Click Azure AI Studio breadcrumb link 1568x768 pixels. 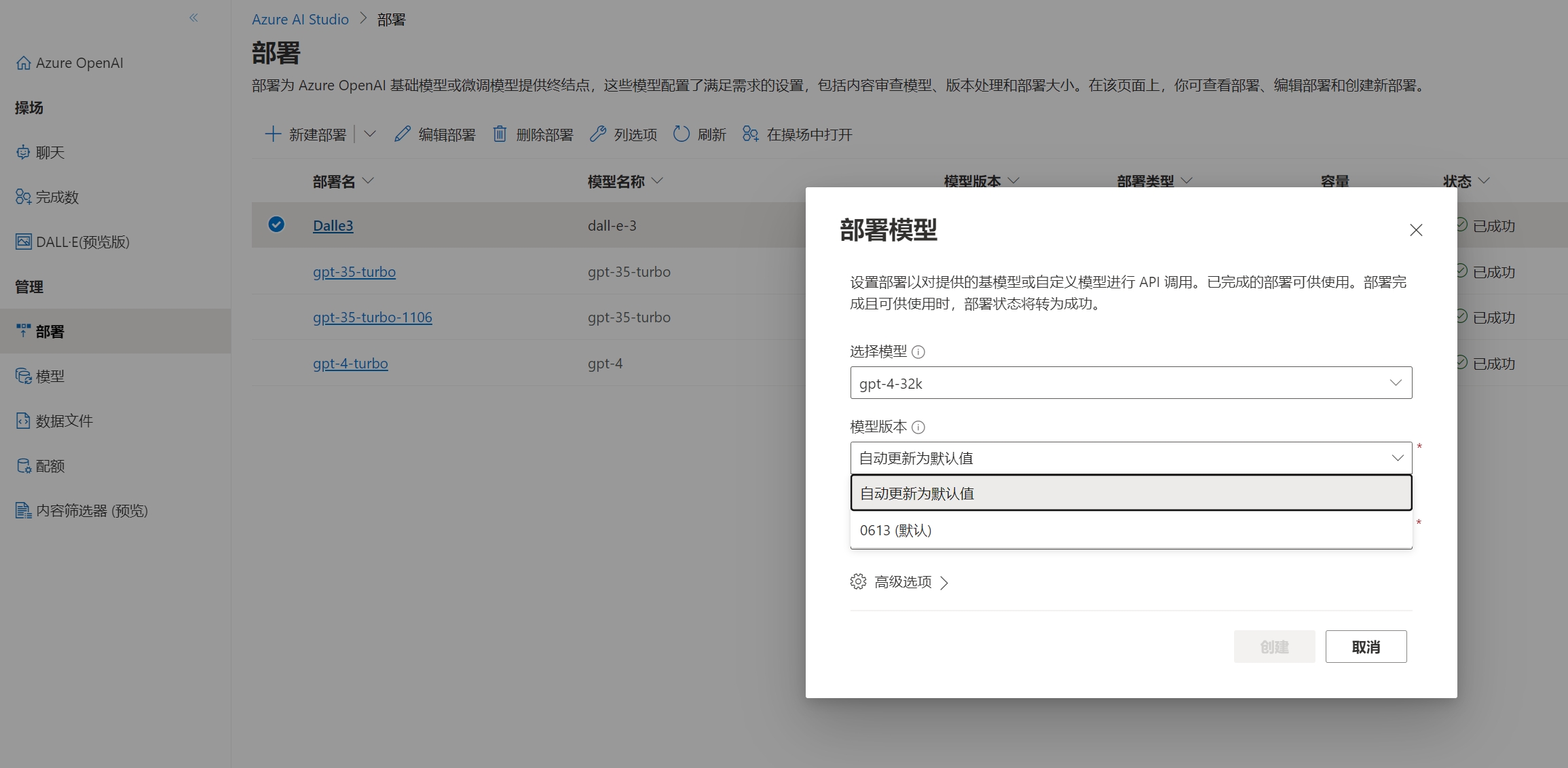300,20
